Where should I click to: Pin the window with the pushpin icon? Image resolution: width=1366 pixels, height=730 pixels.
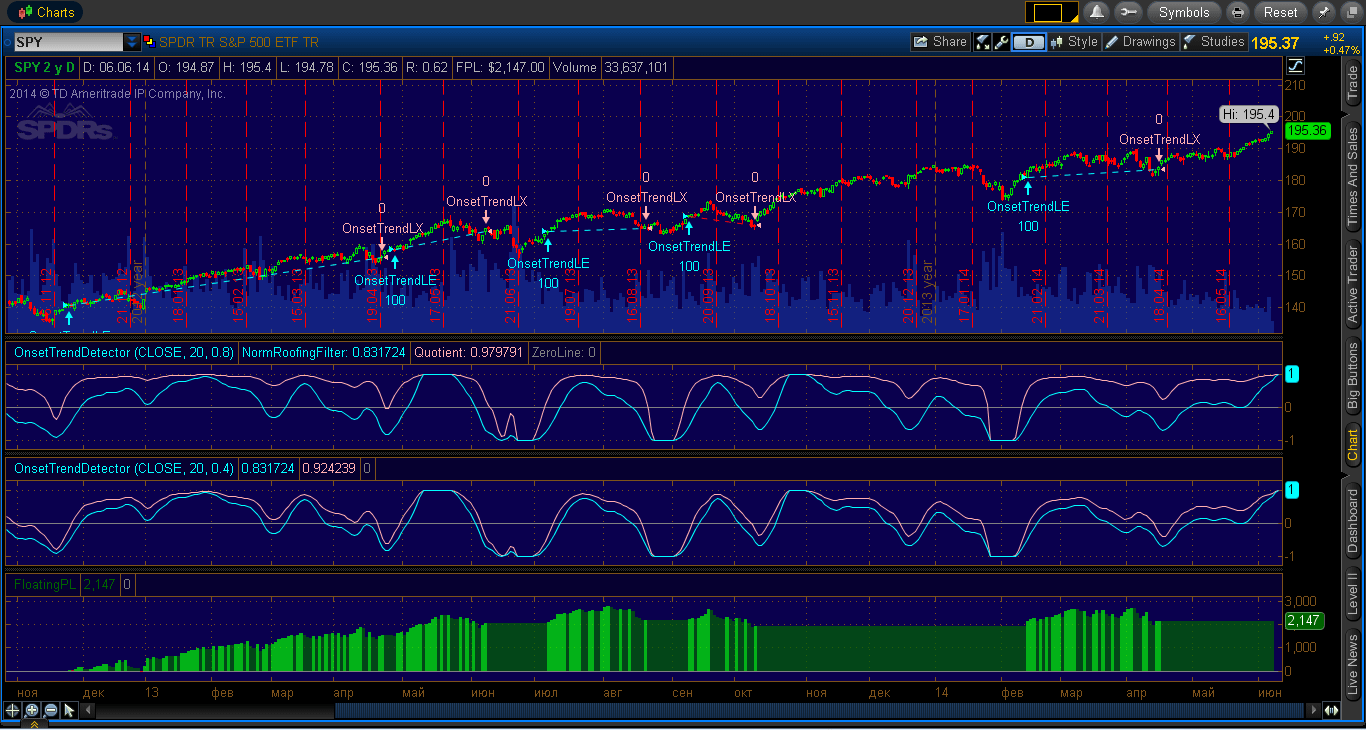pos(1323,12)
